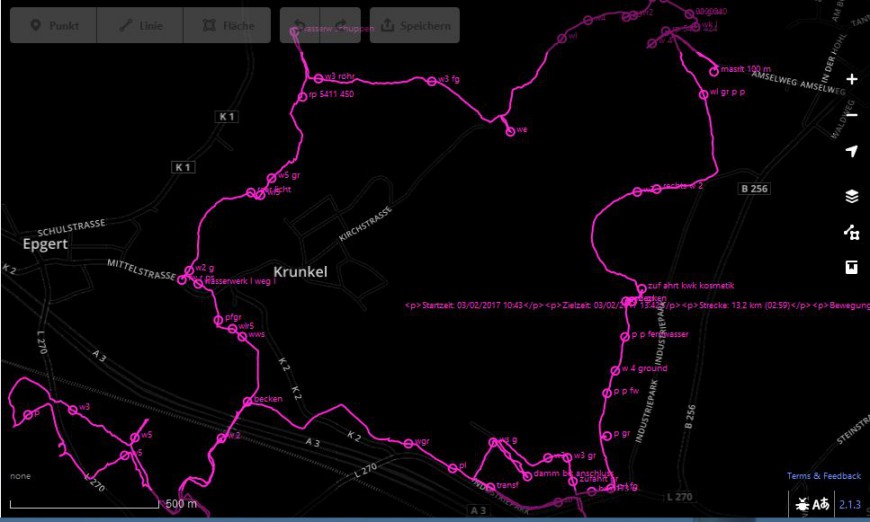Click the Speichern save button
The height and width of the screenshot is (522, 870).
pyautogui.click(x=414, y=25)
